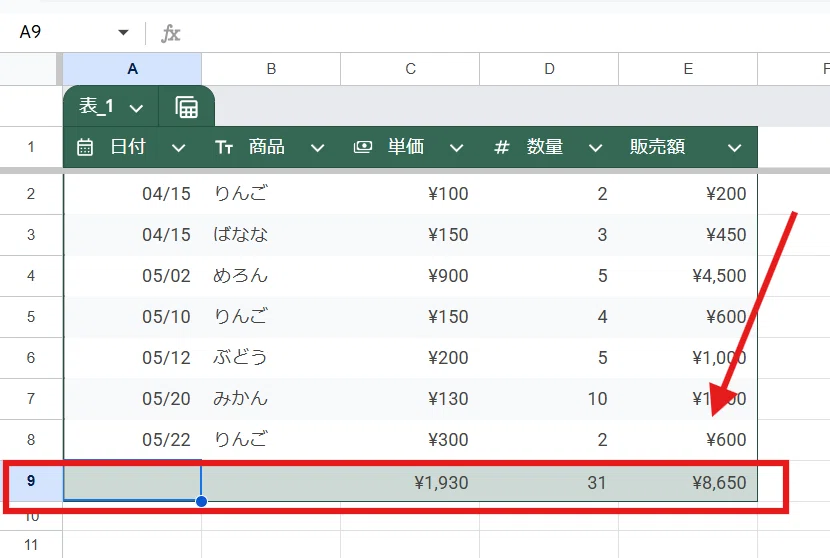830x558 pixels.
Task: Click the 05/12 date cell
Action: click(132, 357)
